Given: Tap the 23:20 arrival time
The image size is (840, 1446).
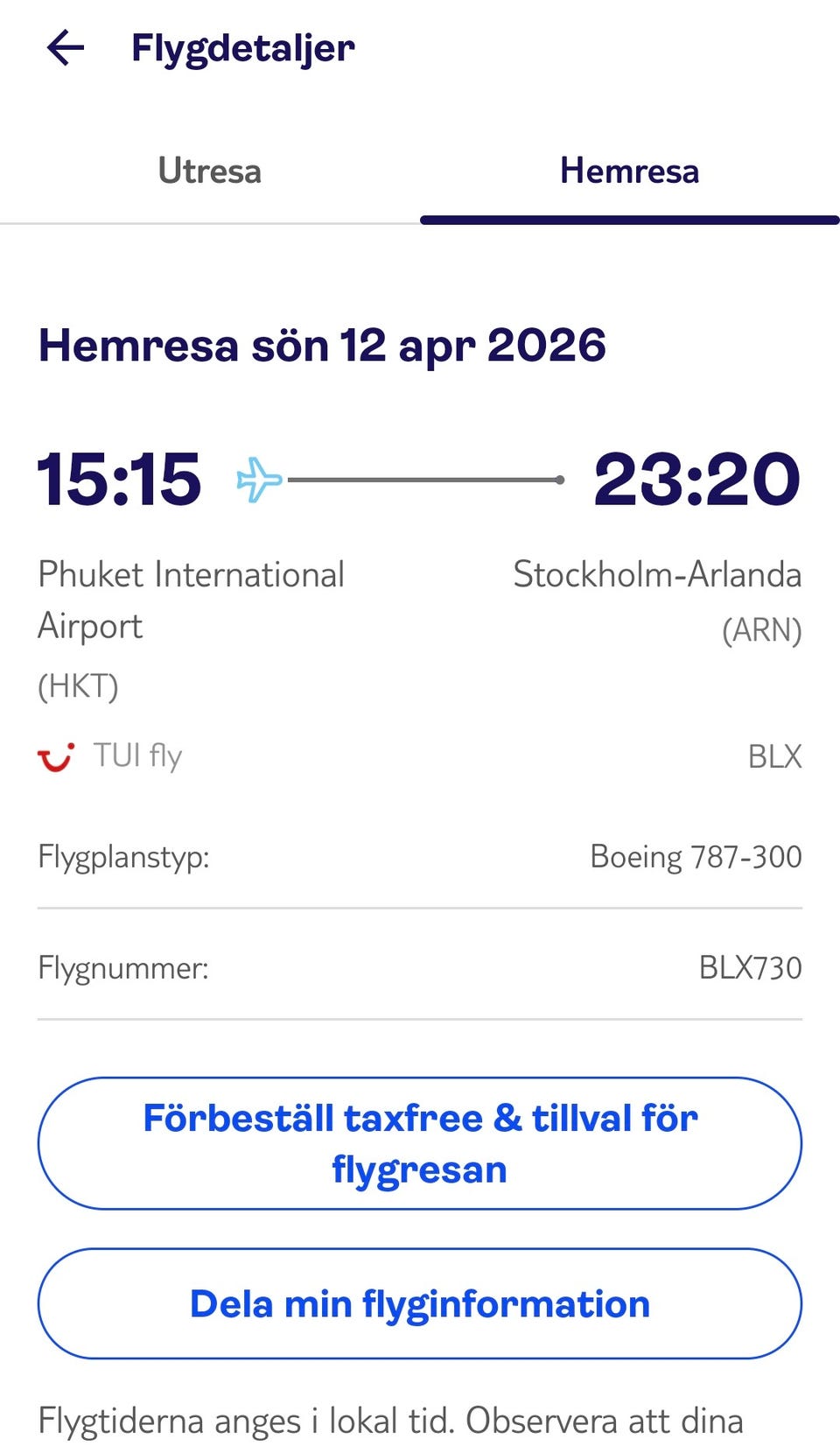Looking at the screenshot, I should [696, 479].
